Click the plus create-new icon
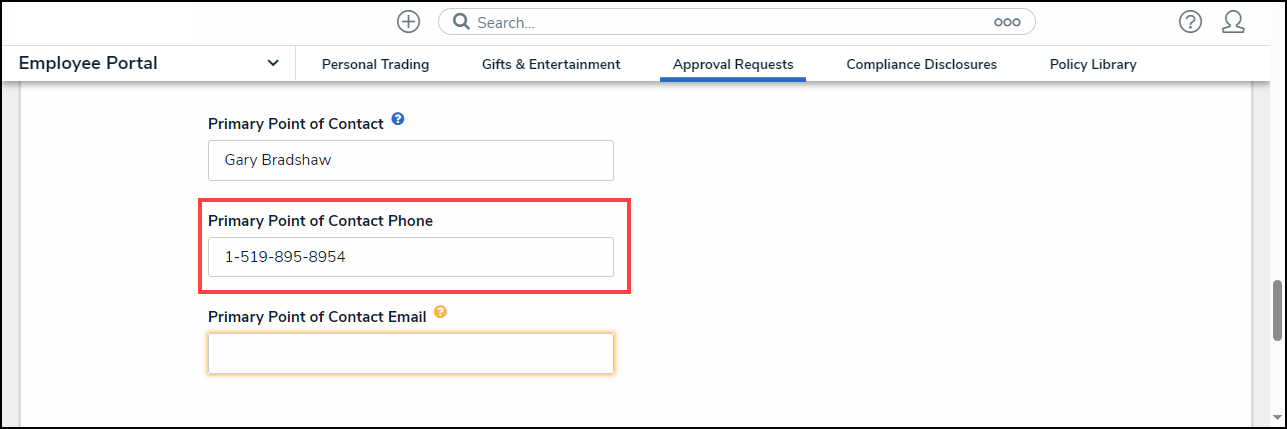1287x429 pixels. [408, 22]
